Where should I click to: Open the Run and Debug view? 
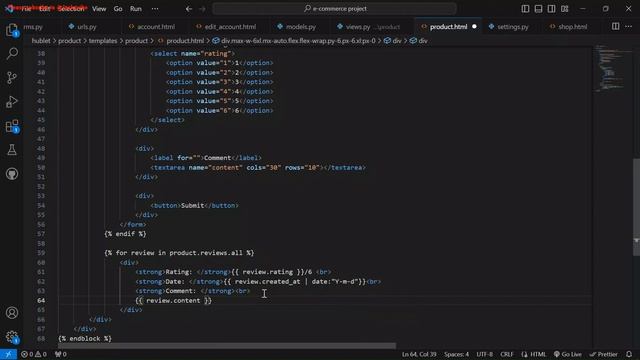coord(12,102)
